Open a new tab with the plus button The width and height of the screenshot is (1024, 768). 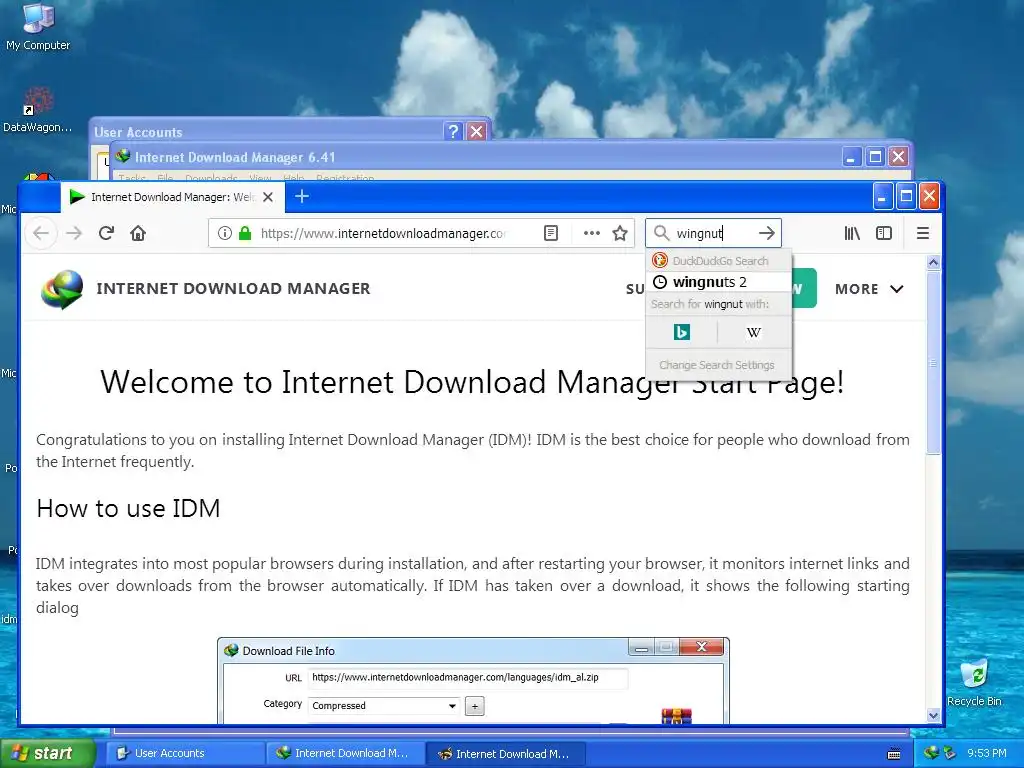tap(302, 197)
